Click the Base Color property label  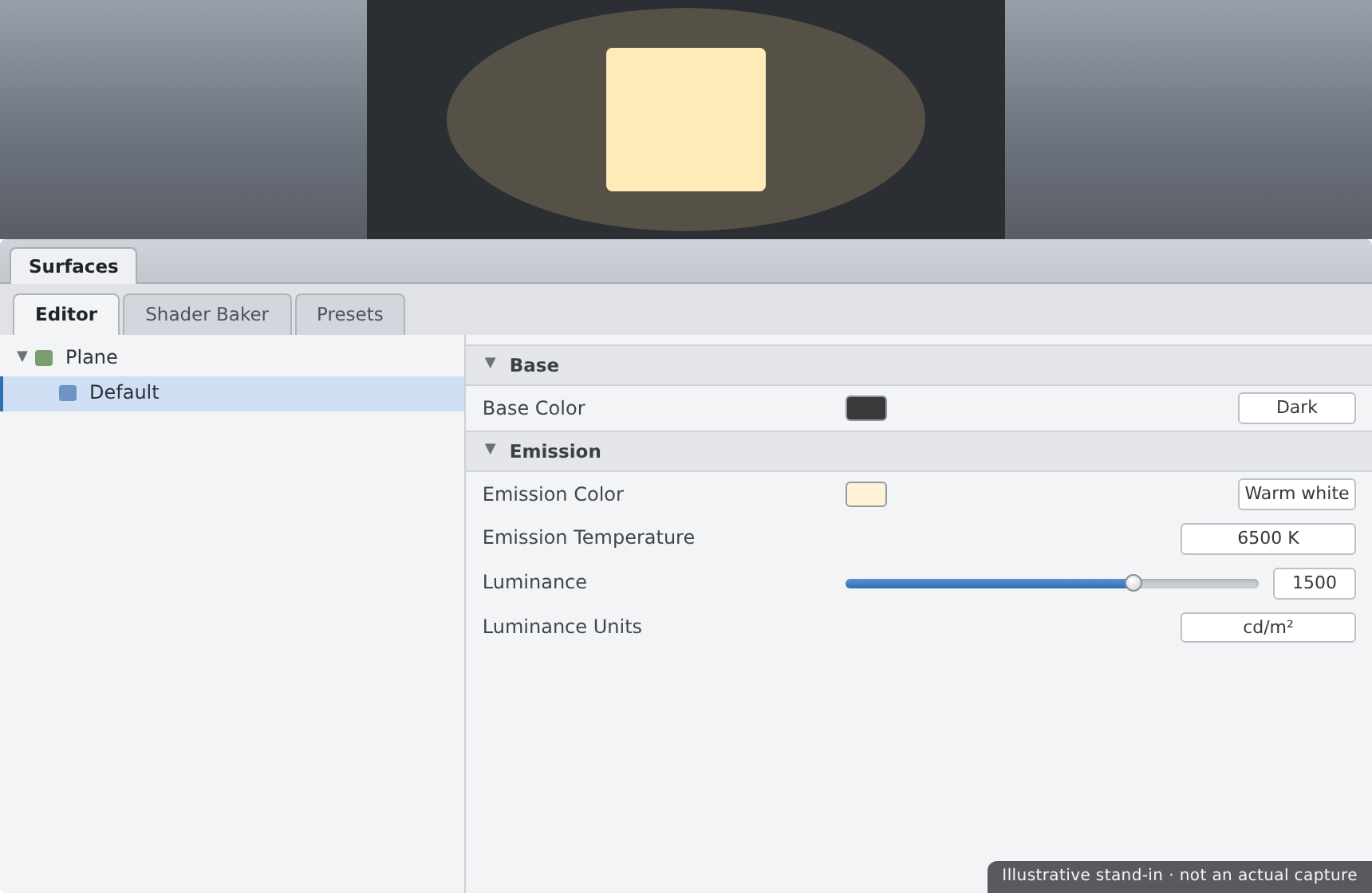[534, 408]
